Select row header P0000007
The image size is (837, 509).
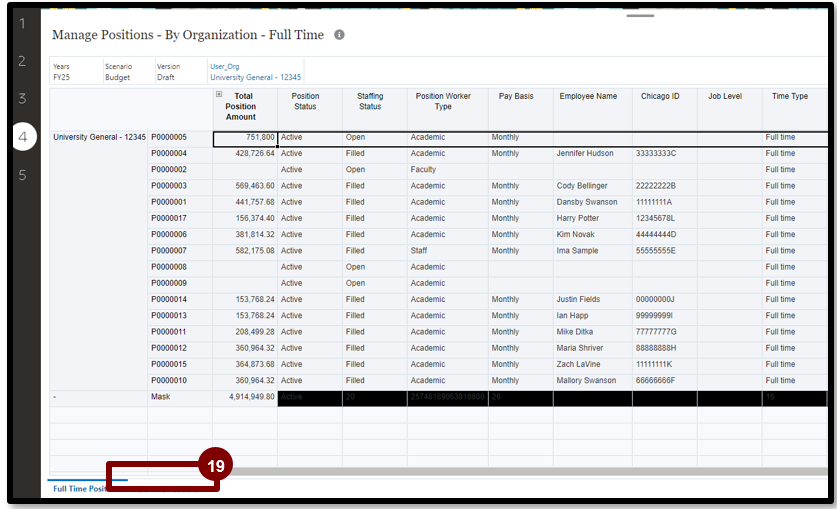coord(180,251)
